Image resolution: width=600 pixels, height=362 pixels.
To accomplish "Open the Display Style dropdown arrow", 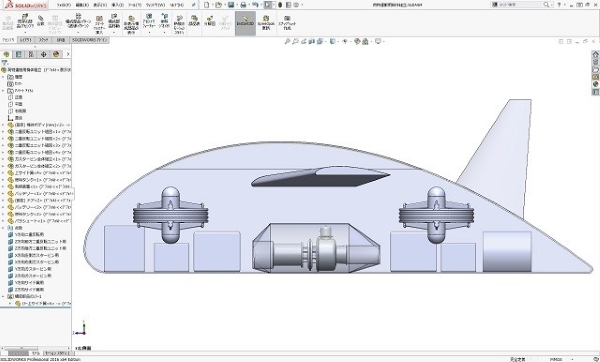I will tap(338, 42).
